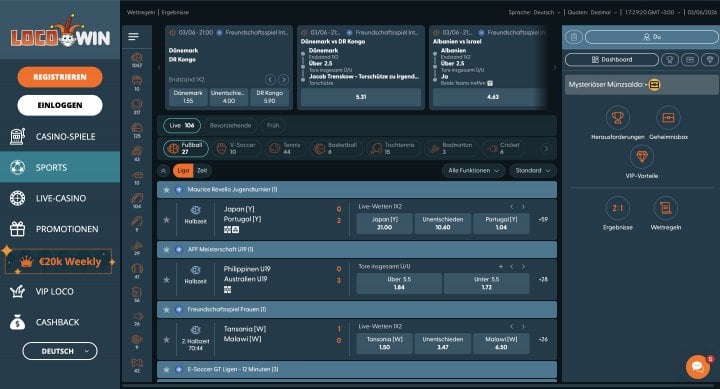The width and height of the screenshot is (720, 389).
Task: Bet on Portugal [Y] at 1.04
Action: pyautogui.click(x=501, y=224)
